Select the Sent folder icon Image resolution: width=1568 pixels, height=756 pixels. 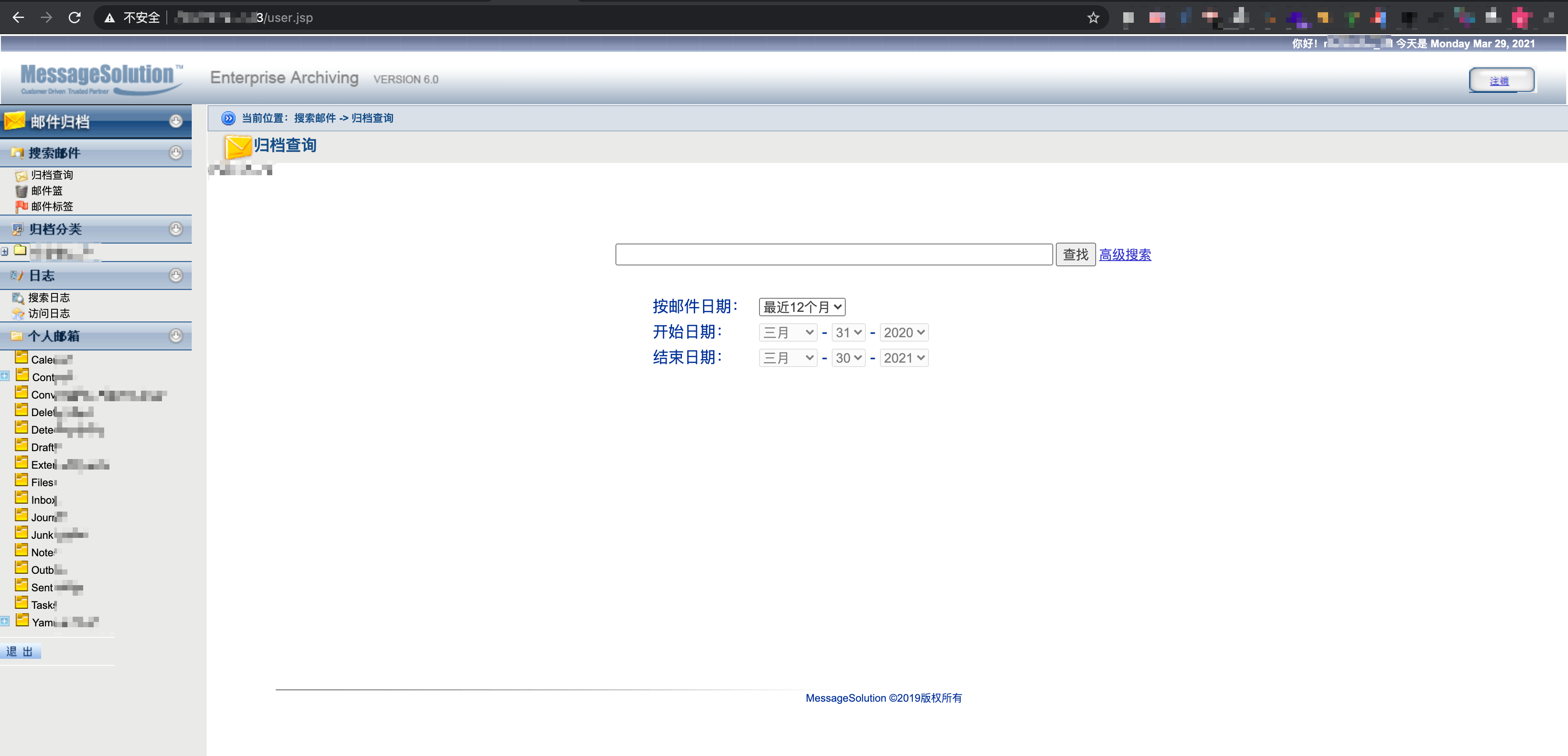click(x=22, y=586)
